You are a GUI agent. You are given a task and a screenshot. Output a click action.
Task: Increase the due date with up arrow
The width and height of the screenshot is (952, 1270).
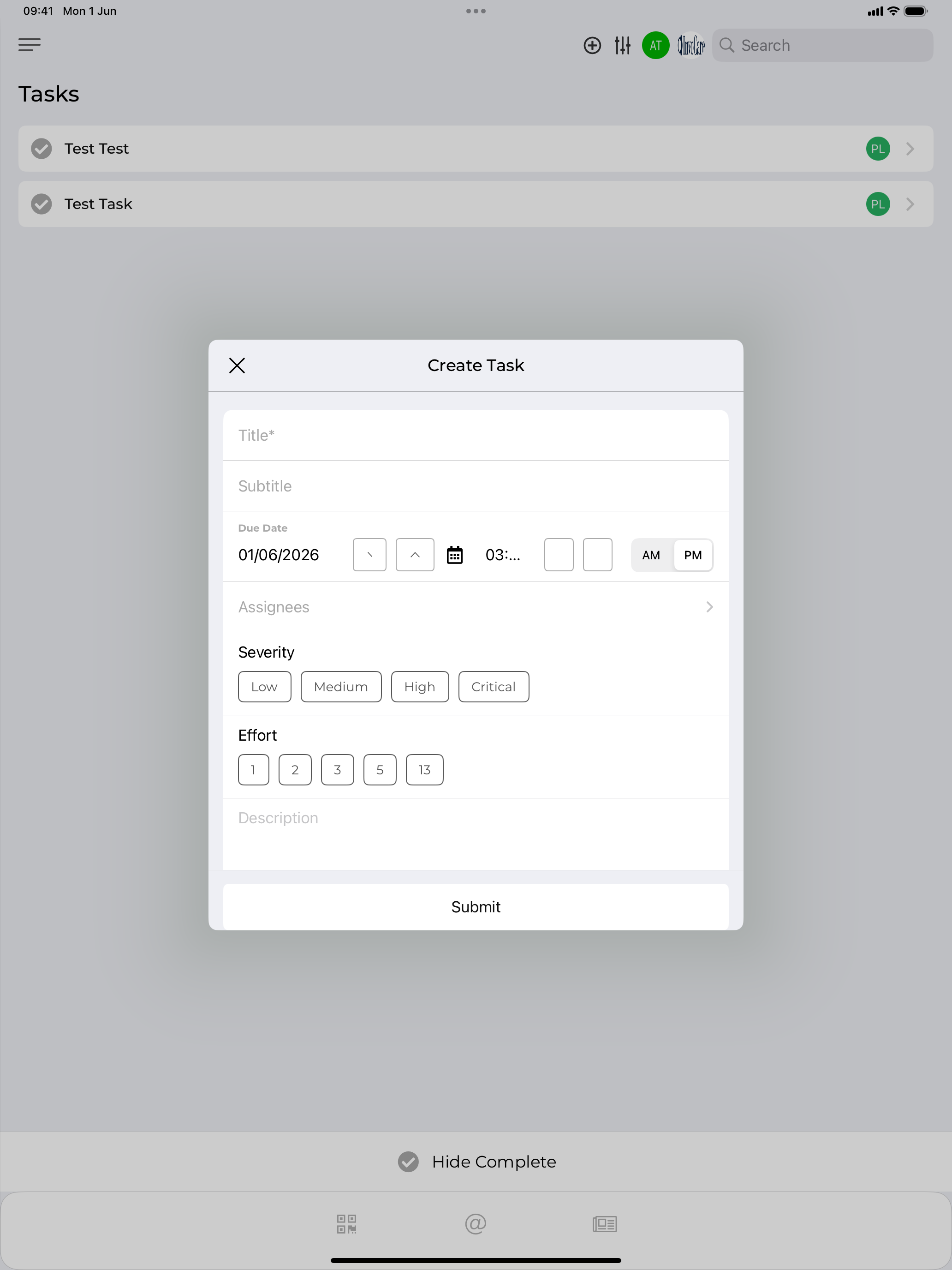tap(415, 555)
